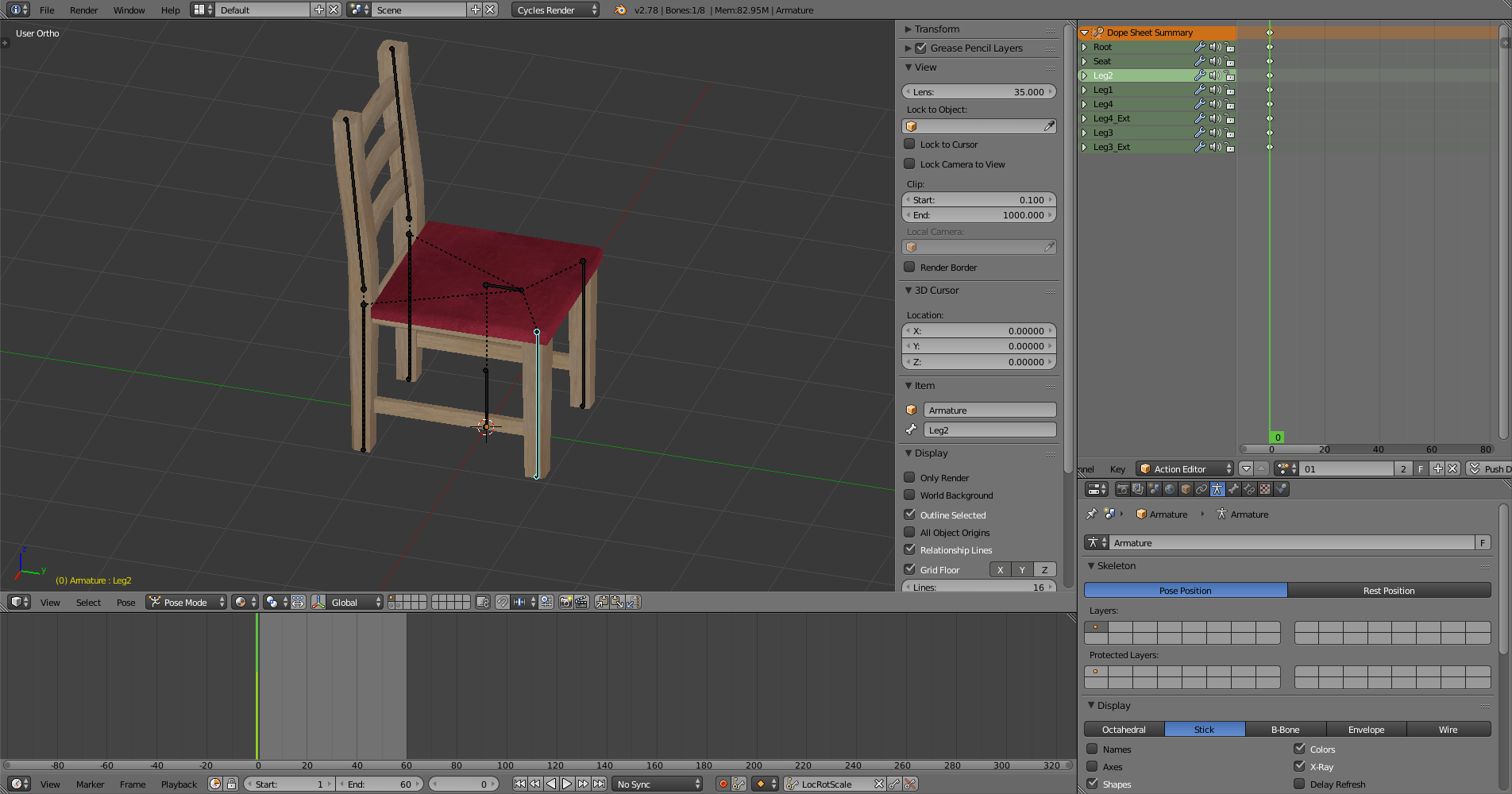Set bone display to Octahedral
Viewport: 1512px width, 794px height.
[x=1124, y=730]
